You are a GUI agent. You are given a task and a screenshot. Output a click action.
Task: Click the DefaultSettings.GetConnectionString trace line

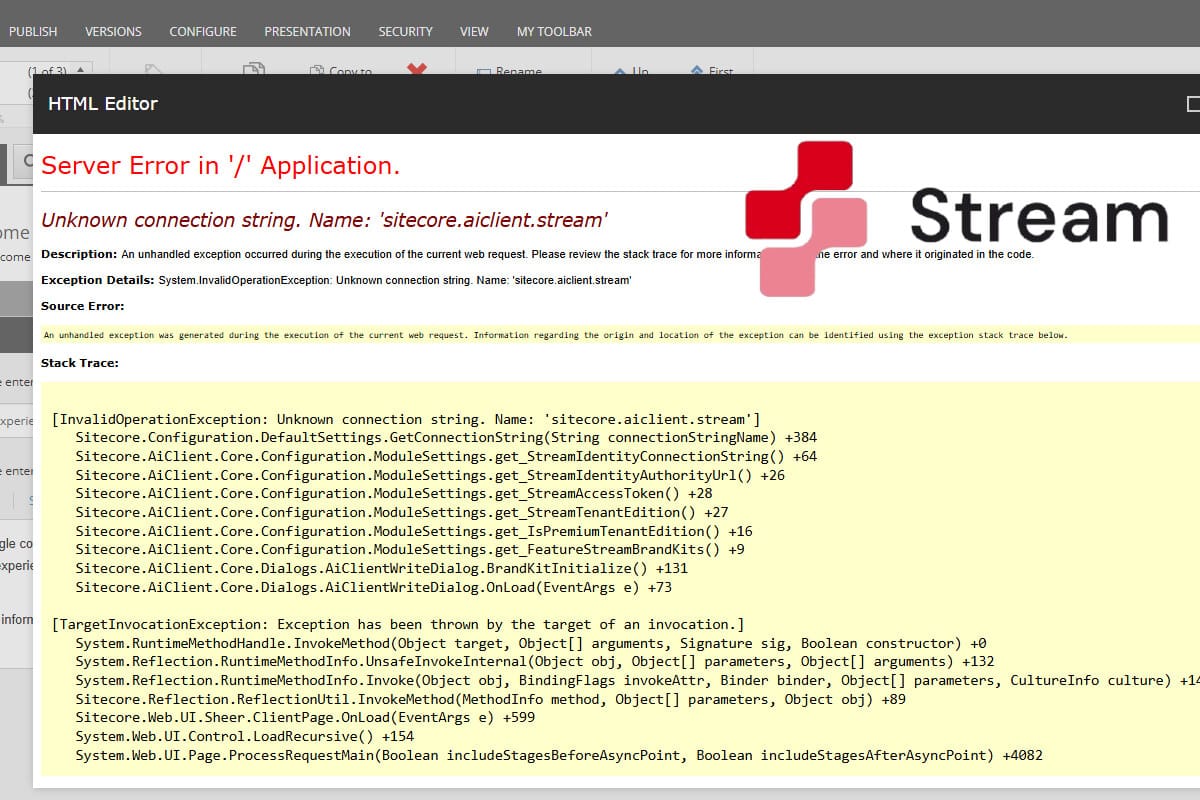[446, 437]
